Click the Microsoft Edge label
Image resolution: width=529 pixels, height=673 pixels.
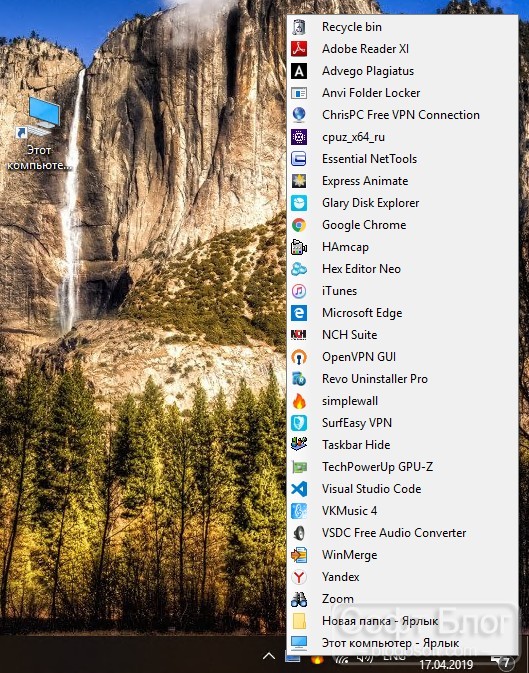point(362,313)
